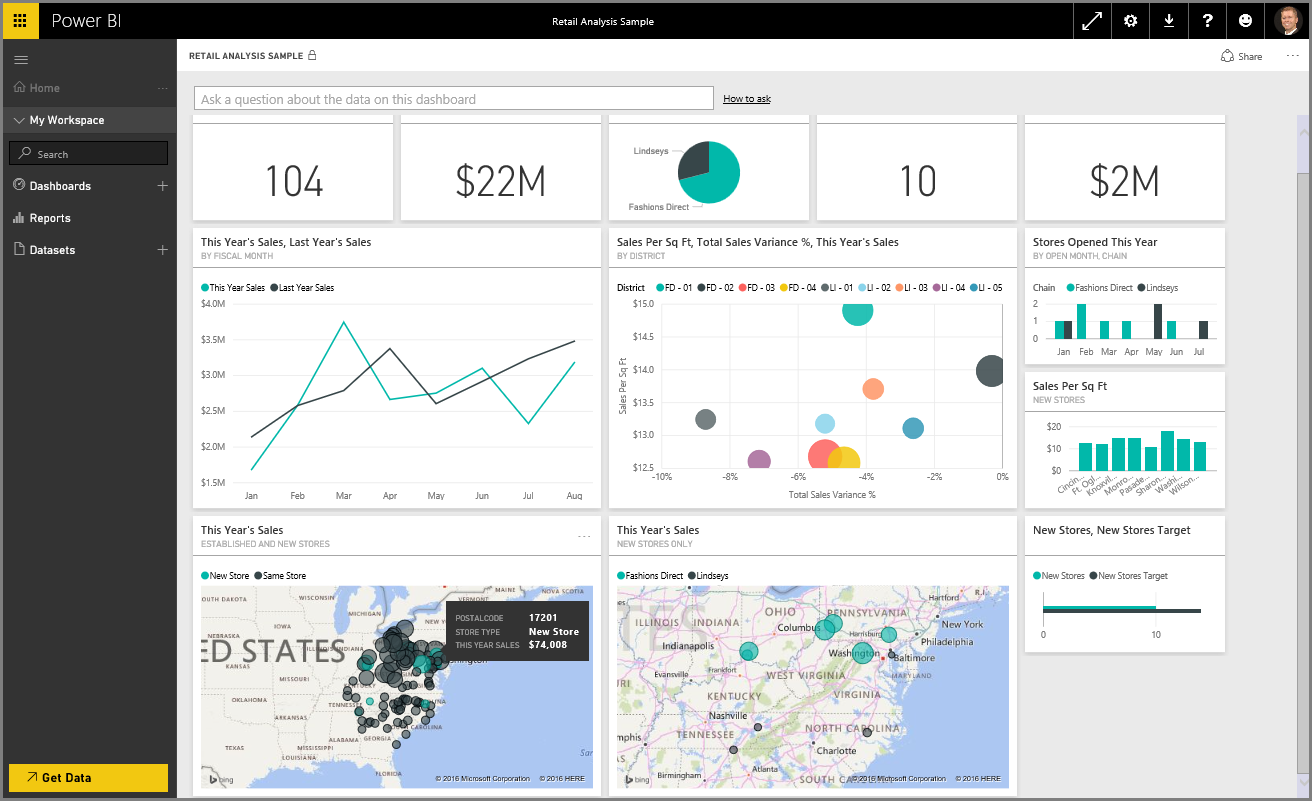This screenshot has height=801, width=1312.
Task: Click the lock icon beside dashboard title
Action: click(312, 55)
